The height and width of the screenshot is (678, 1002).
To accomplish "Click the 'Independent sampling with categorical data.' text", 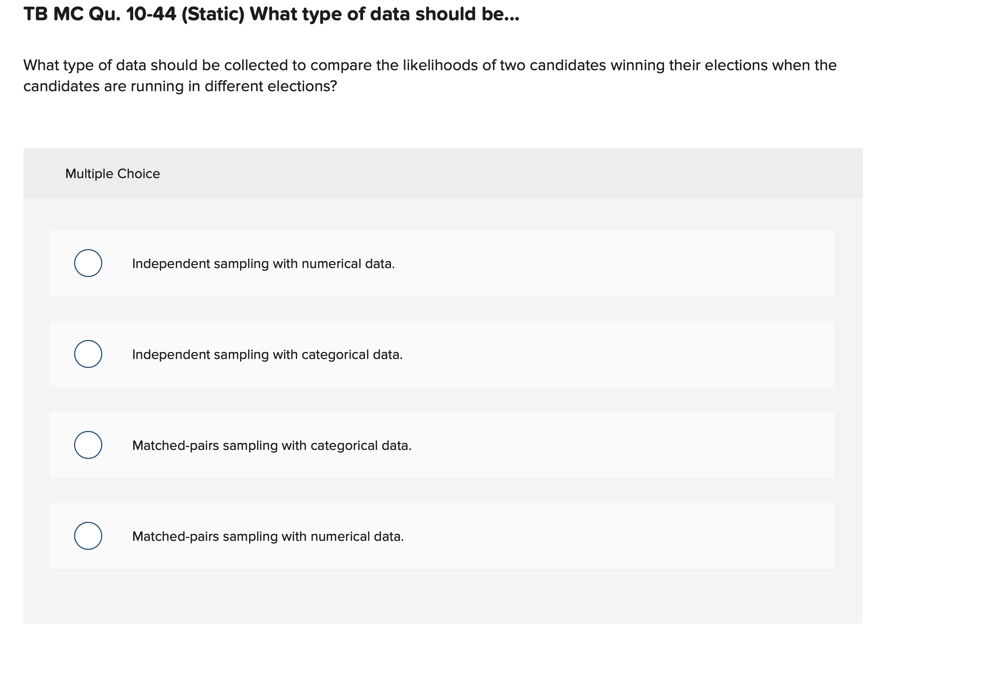I will 267,355.
